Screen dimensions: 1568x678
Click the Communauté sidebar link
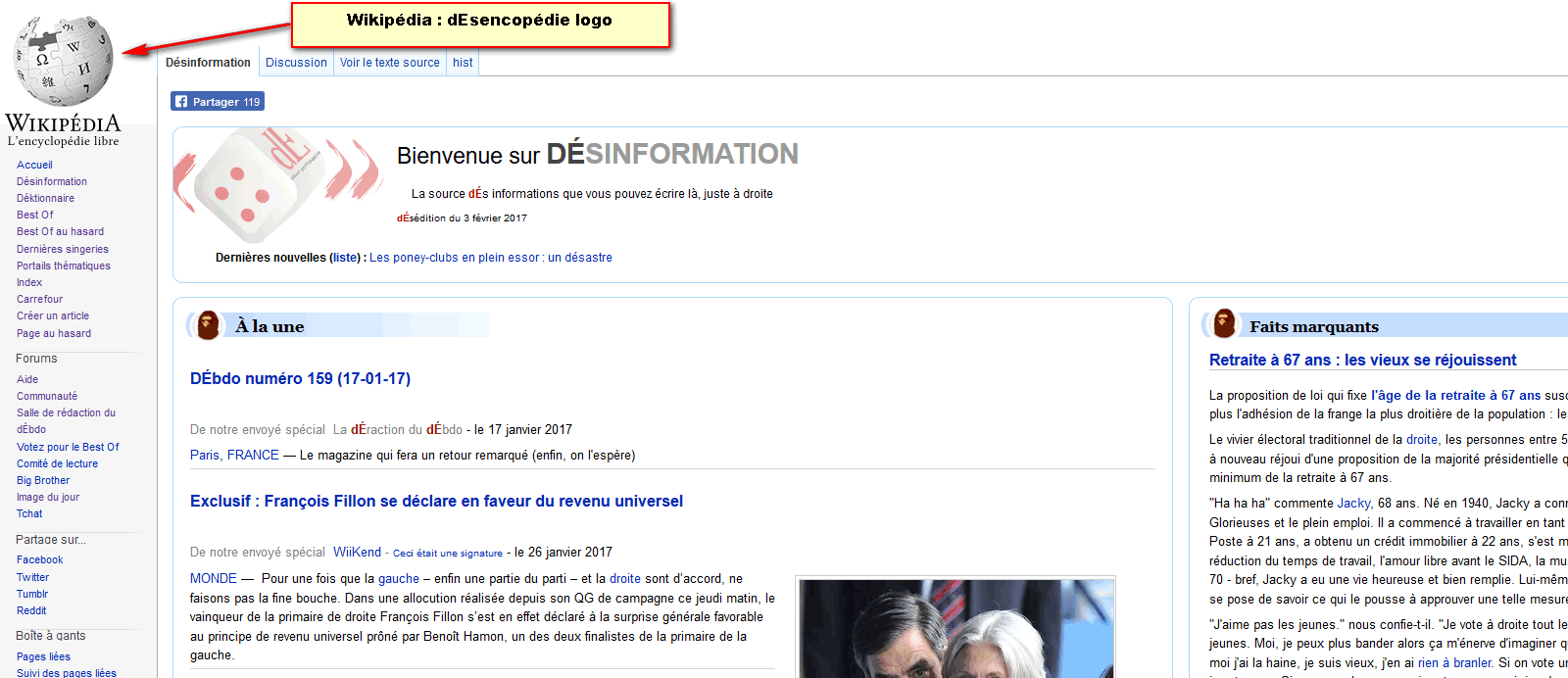pyautogui.click(x=47, y=396)
